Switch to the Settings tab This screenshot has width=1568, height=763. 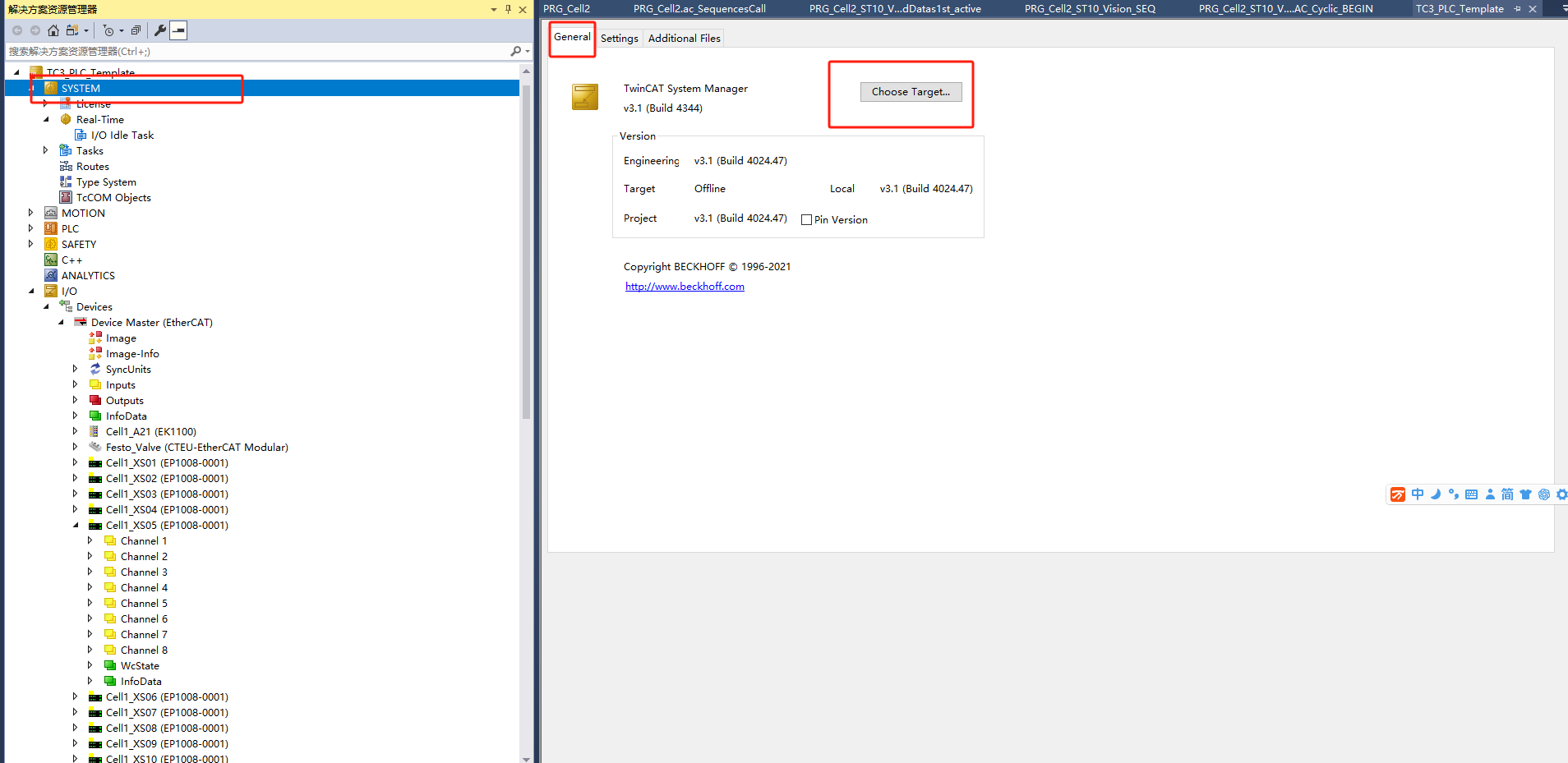point(620,39)
